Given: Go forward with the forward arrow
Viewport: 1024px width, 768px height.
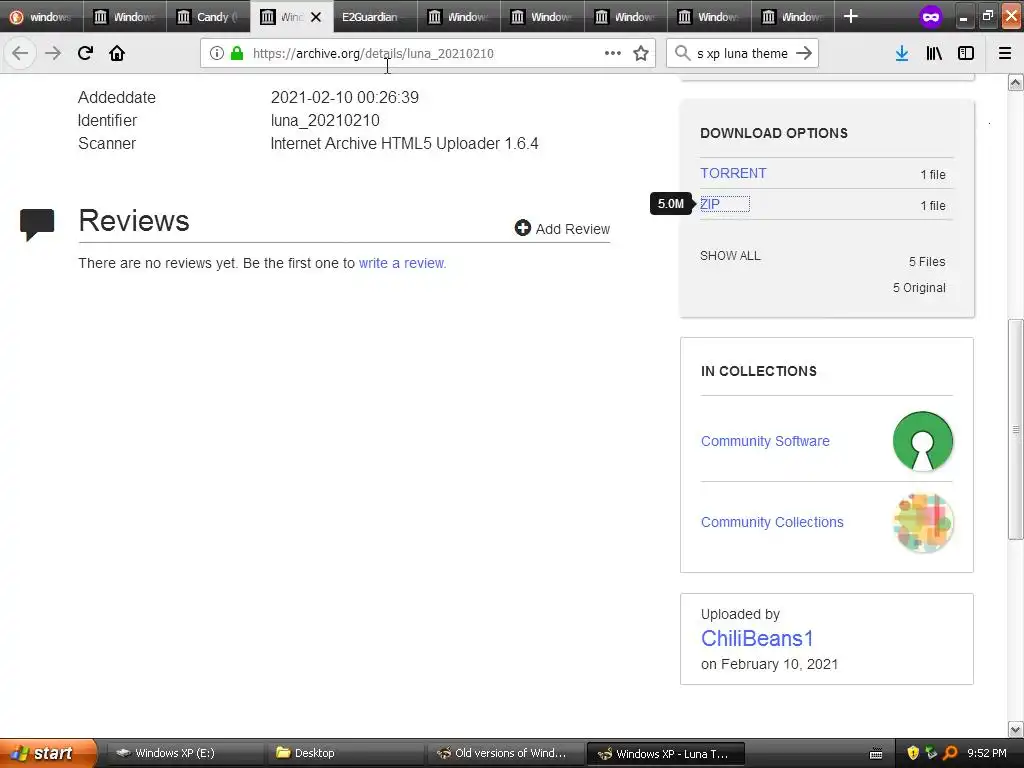Looking at the screenshot, I should 53,53.
